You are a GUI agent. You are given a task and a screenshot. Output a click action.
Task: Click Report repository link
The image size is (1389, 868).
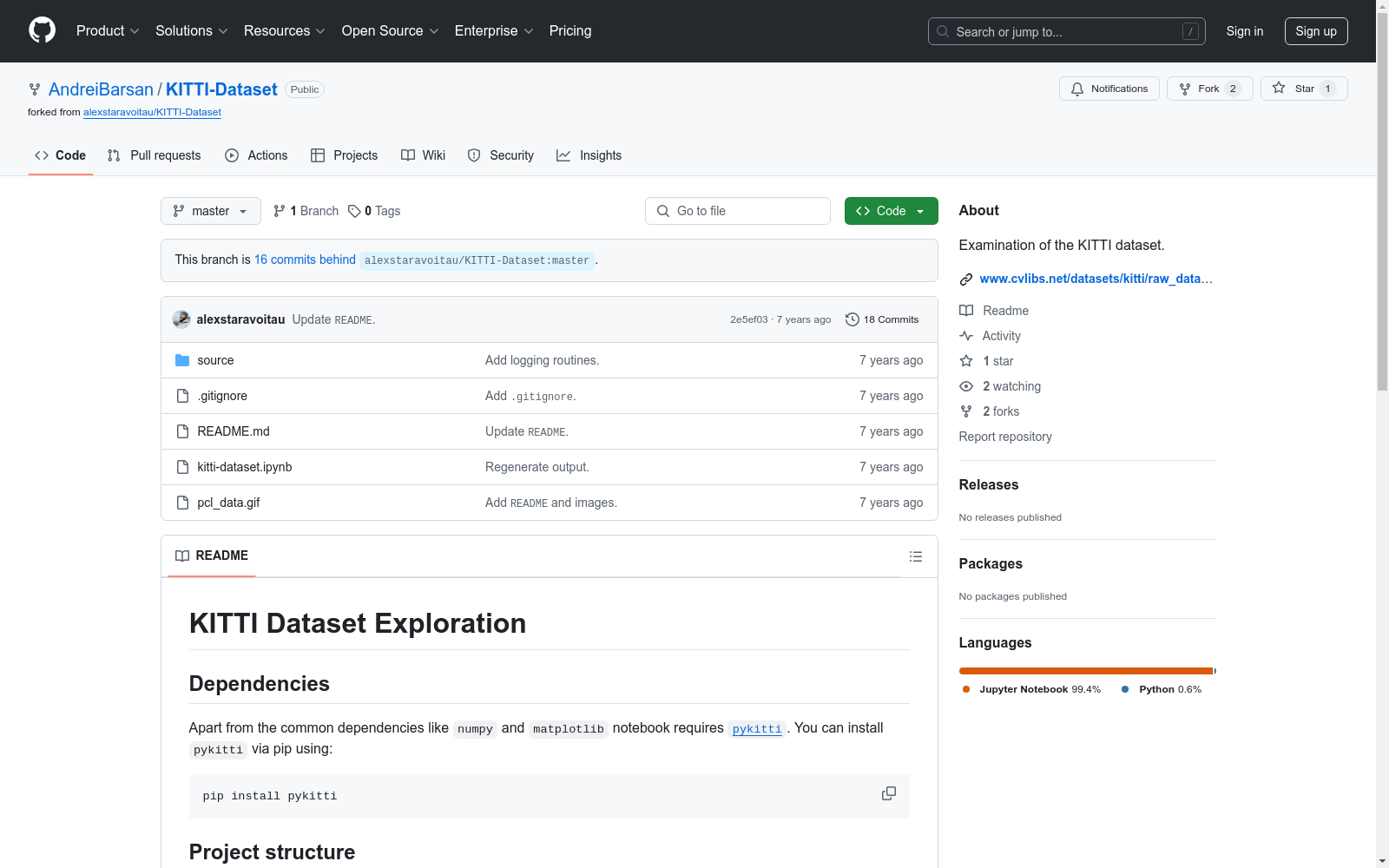click(1005, 437)
